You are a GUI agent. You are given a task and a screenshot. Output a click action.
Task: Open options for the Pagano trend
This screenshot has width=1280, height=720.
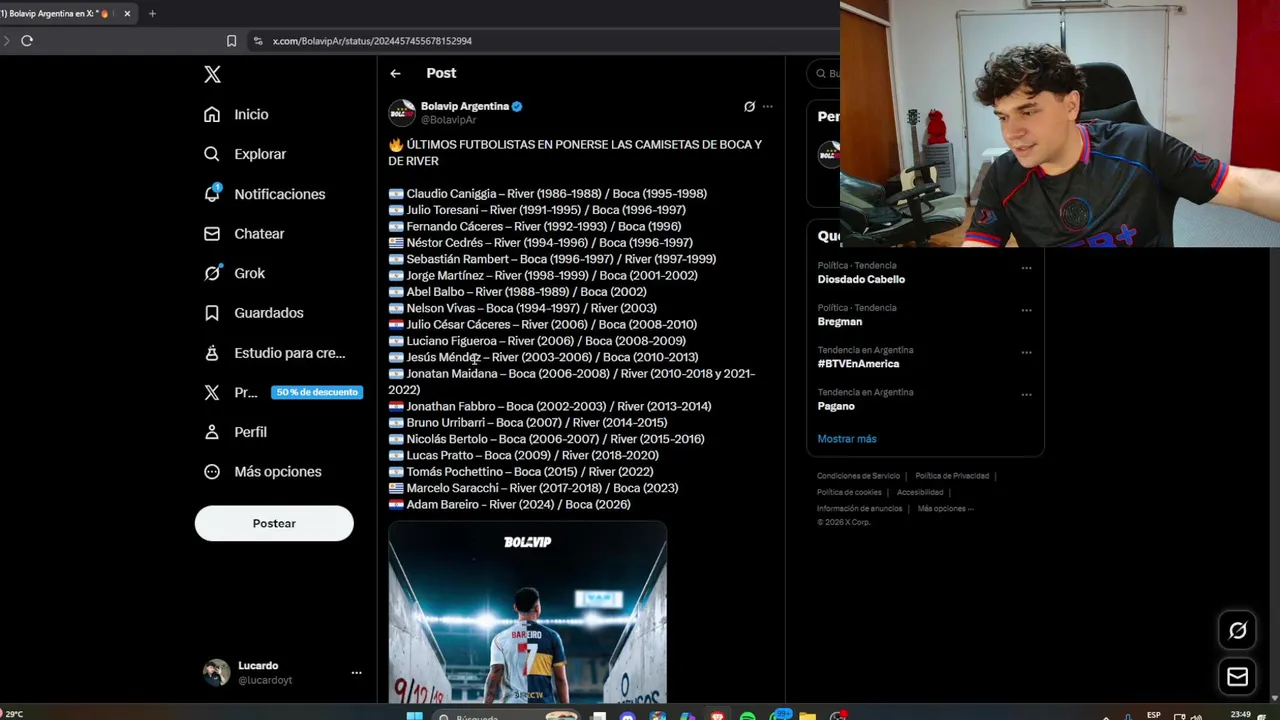point(1026,394)
